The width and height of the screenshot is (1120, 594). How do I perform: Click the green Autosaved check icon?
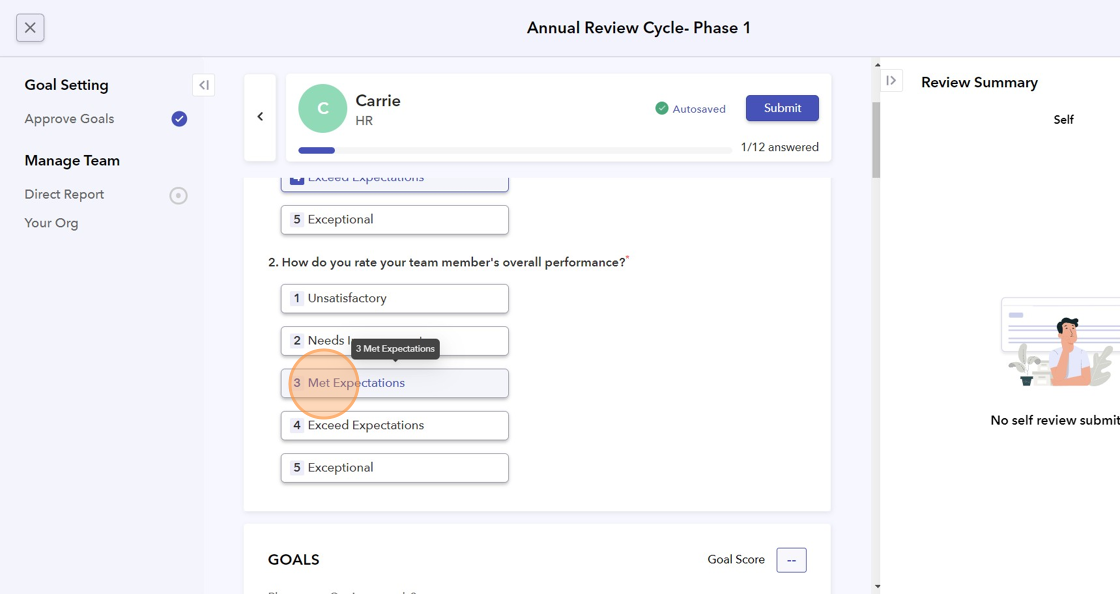click(x=661, y=108)
